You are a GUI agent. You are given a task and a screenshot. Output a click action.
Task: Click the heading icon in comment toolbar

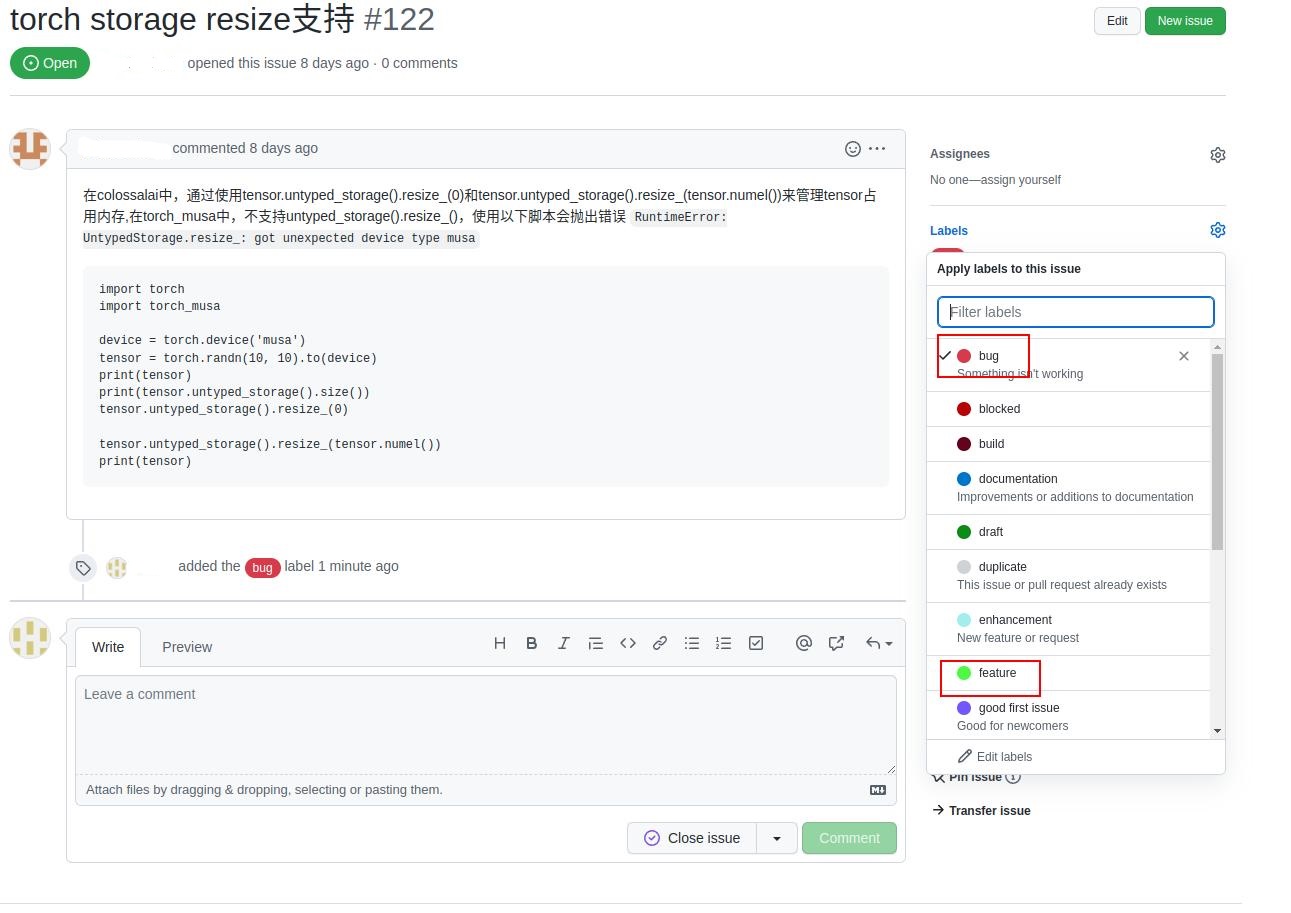500,643
